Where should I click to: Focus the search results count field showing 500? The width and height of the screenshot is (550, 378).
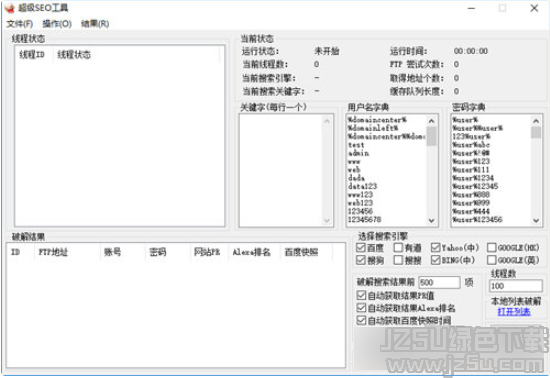click(x=439, y=282)
